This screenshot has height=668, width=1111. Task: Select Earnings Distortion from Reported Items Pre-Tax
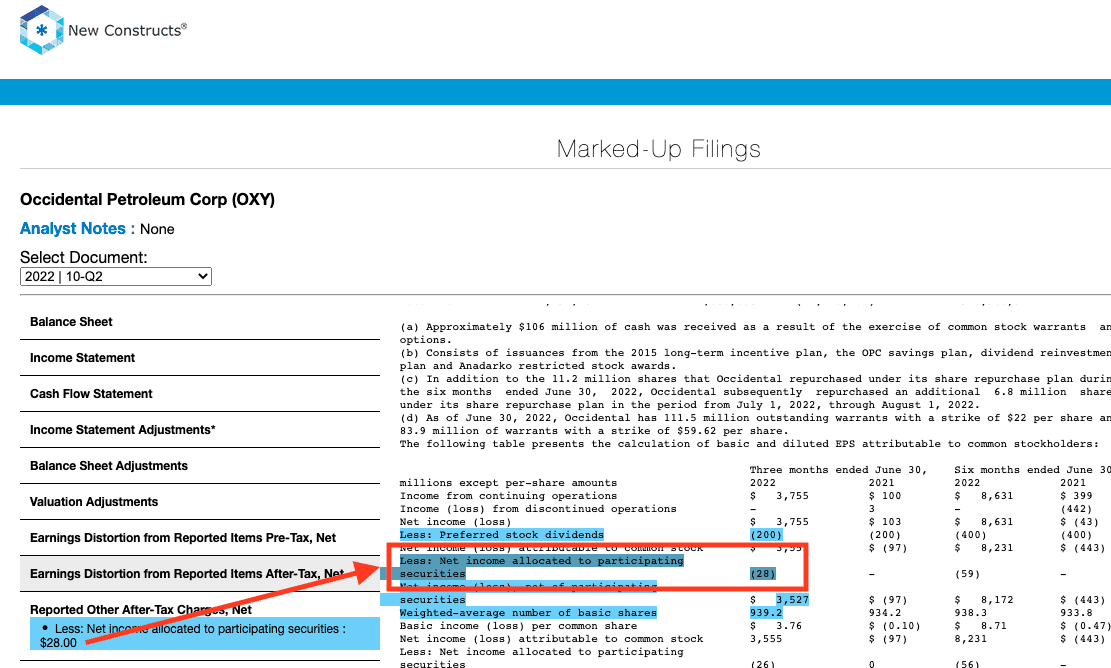point(183,538)
